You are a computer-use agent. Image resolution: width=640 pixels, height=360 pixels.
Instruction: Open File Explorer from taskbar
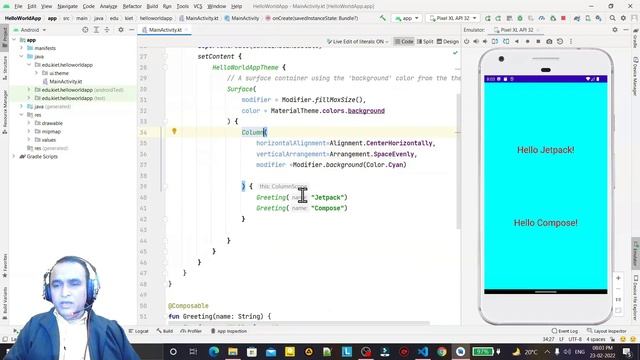[233, 351]
